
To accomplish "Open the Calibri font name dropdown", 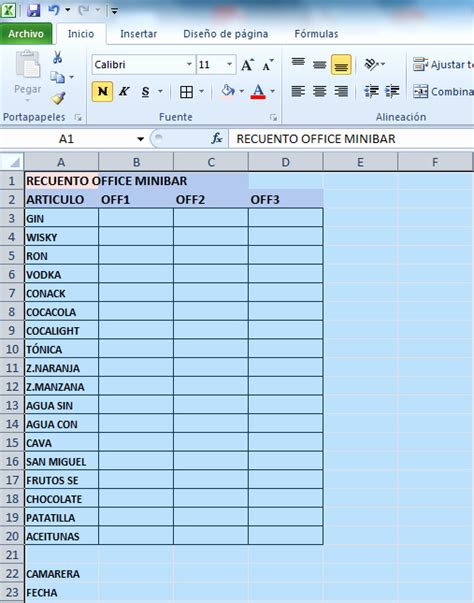I will [190, 64].
